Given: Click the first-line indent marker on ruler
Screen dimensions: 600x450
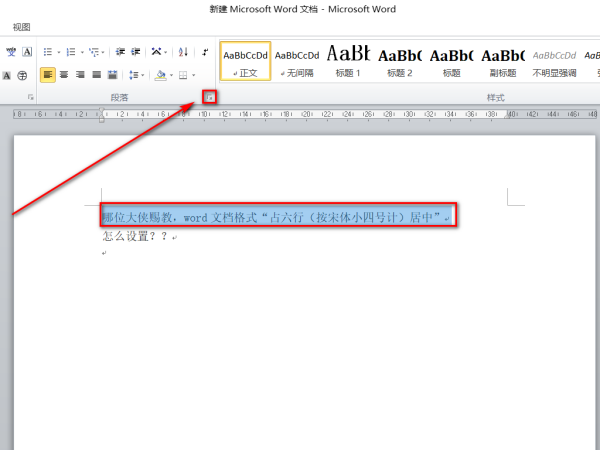Looking at the screenshot, I should [101, 111].
